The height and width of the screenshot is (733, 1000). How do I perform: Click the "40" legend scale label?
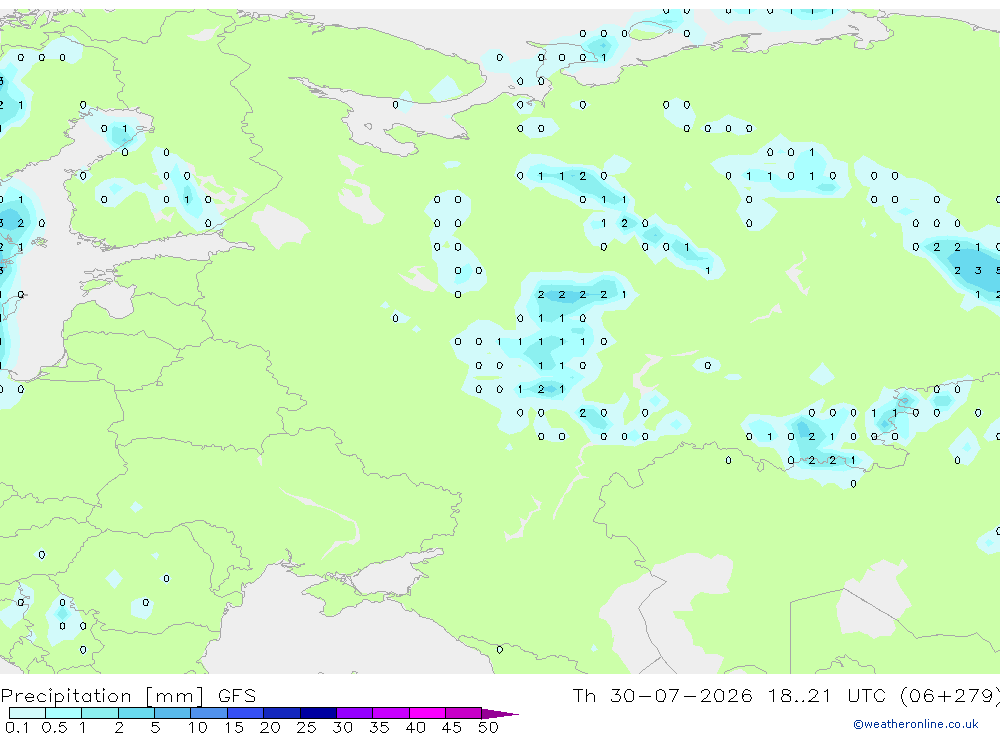pyautogui.click(x=416, y=727)
